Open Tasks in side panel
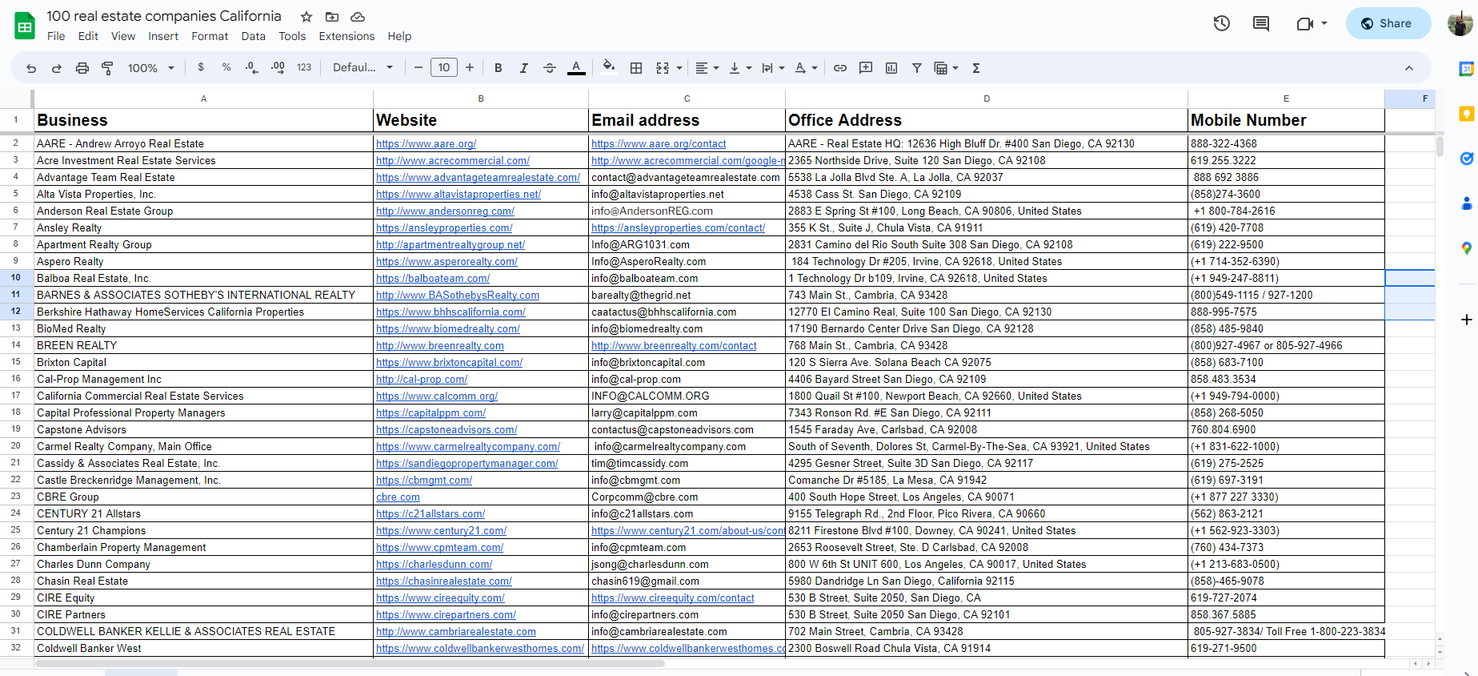1478x676 pixels. 1466,158
